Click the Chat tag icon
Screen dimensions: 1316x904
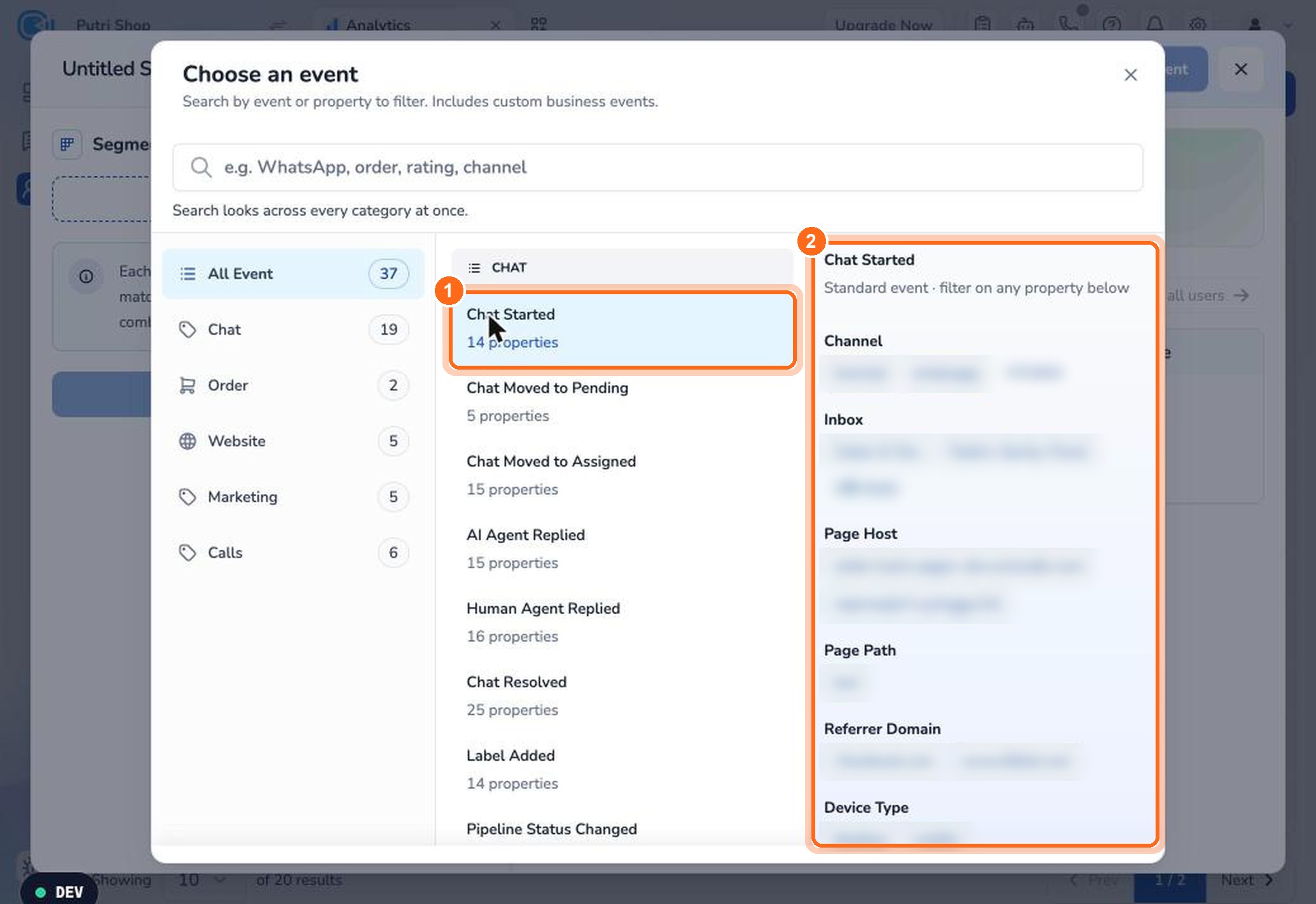pos(187,330)
